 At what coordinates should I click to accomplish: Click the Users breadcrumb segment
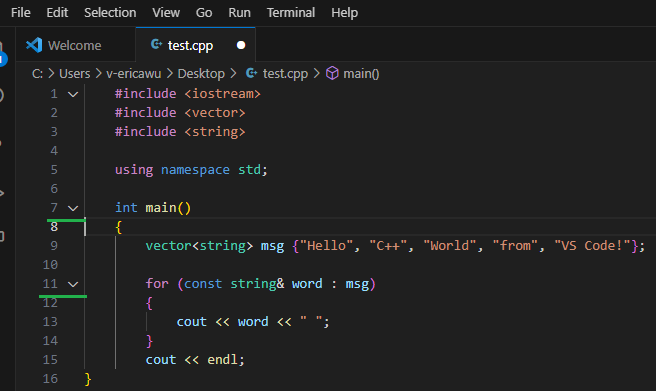pos(74,74)
